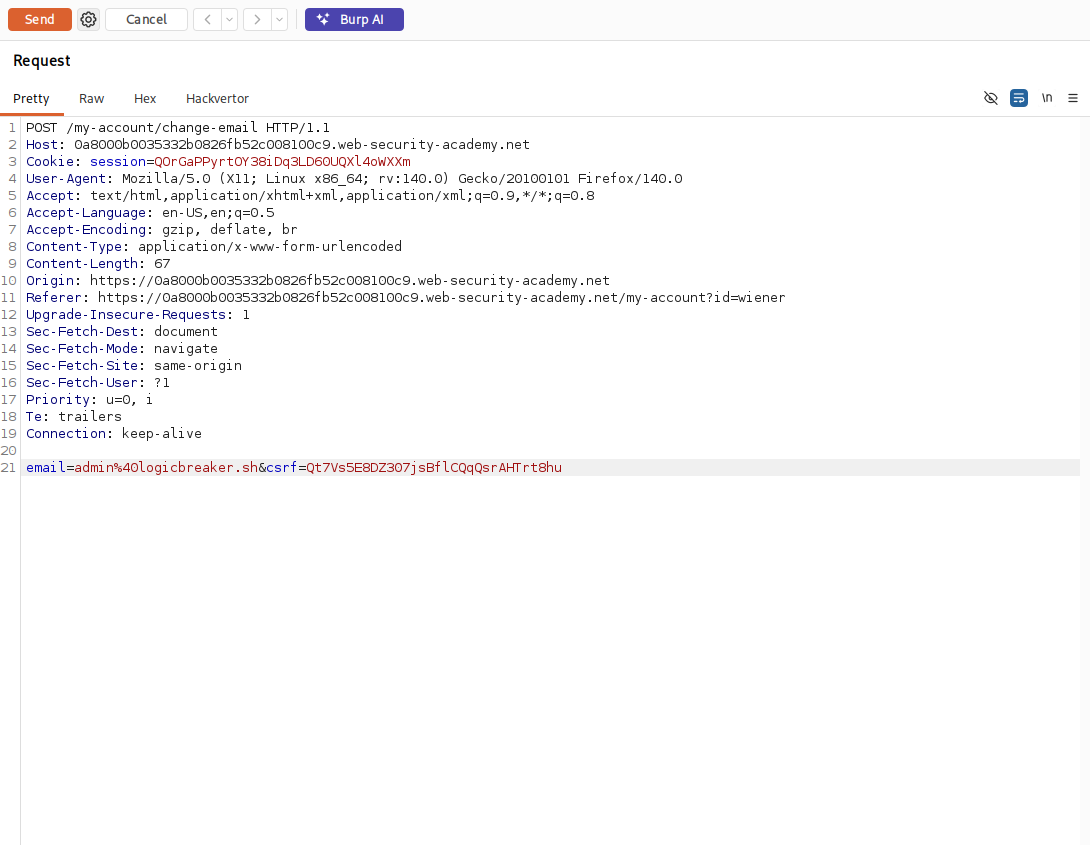Switch to the Pretty tab
This screenshot has width=1090, height=845.
pos(31,99)
